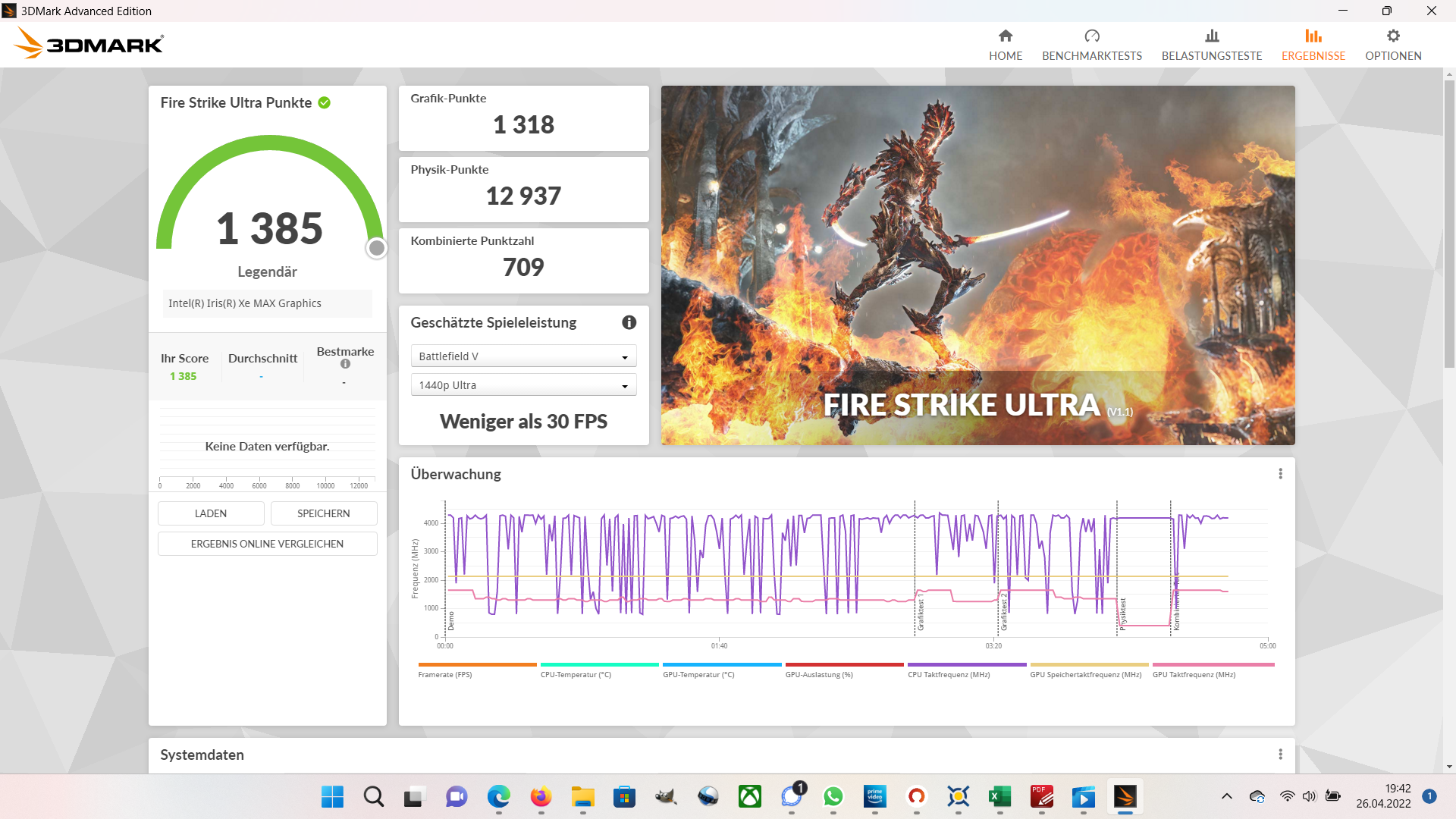Screen dimensions: 1456x819
Task: Launch Microsoft Edge from the taskbar
Action: 498,796
